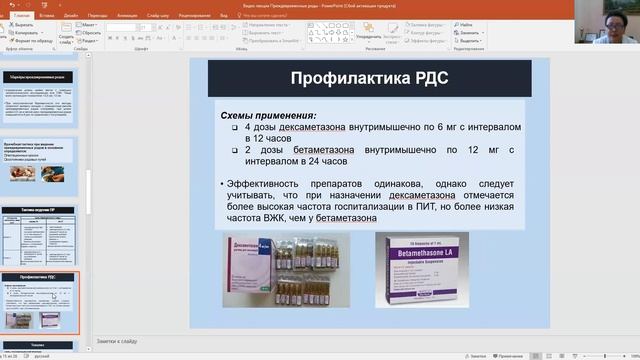The width and height of the screenshot is (640, 360).
Task: Click the Tell Me search box
Action: (262, 16)
